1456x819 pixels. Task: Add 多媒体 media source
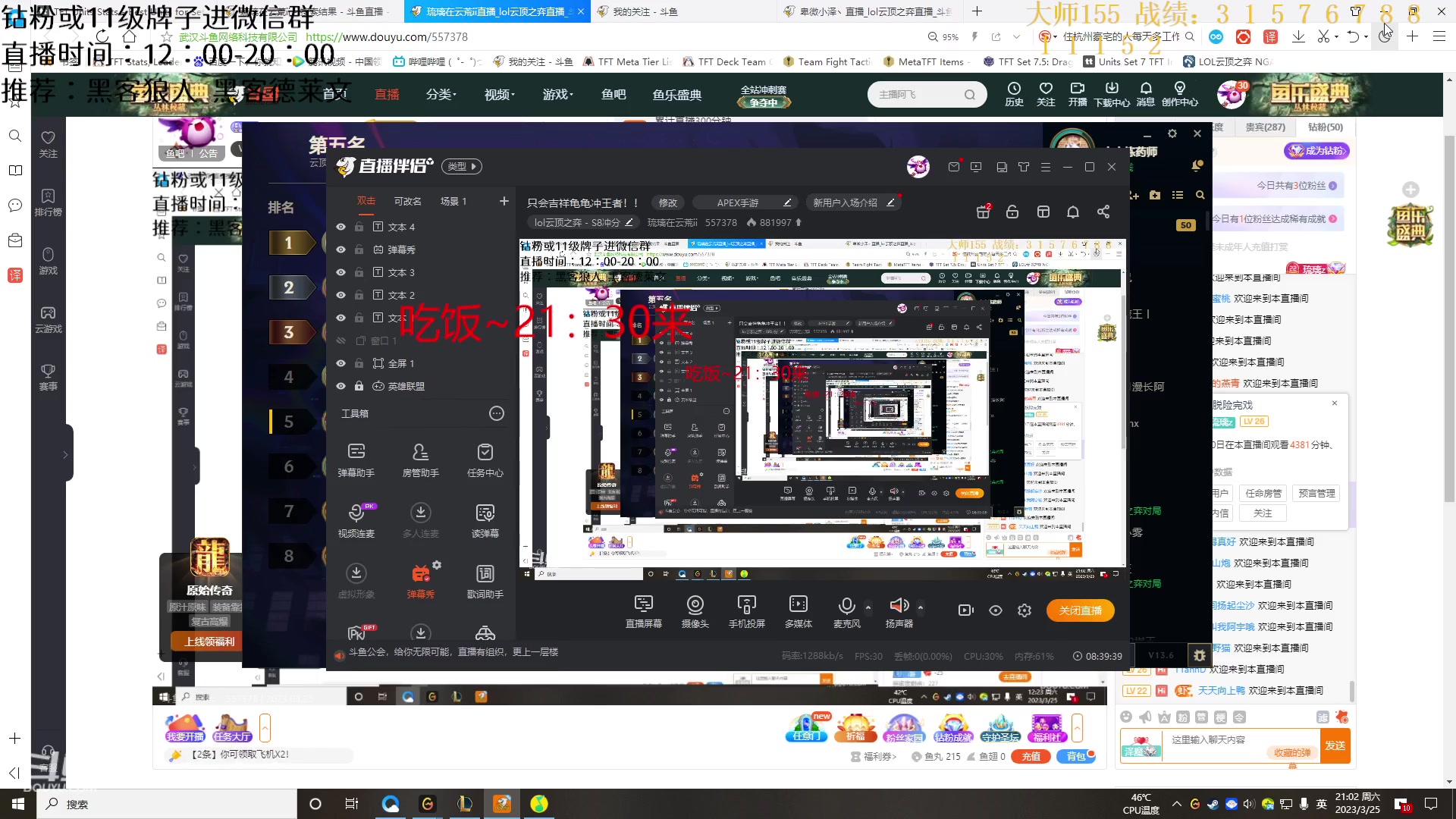coord(798,611)
